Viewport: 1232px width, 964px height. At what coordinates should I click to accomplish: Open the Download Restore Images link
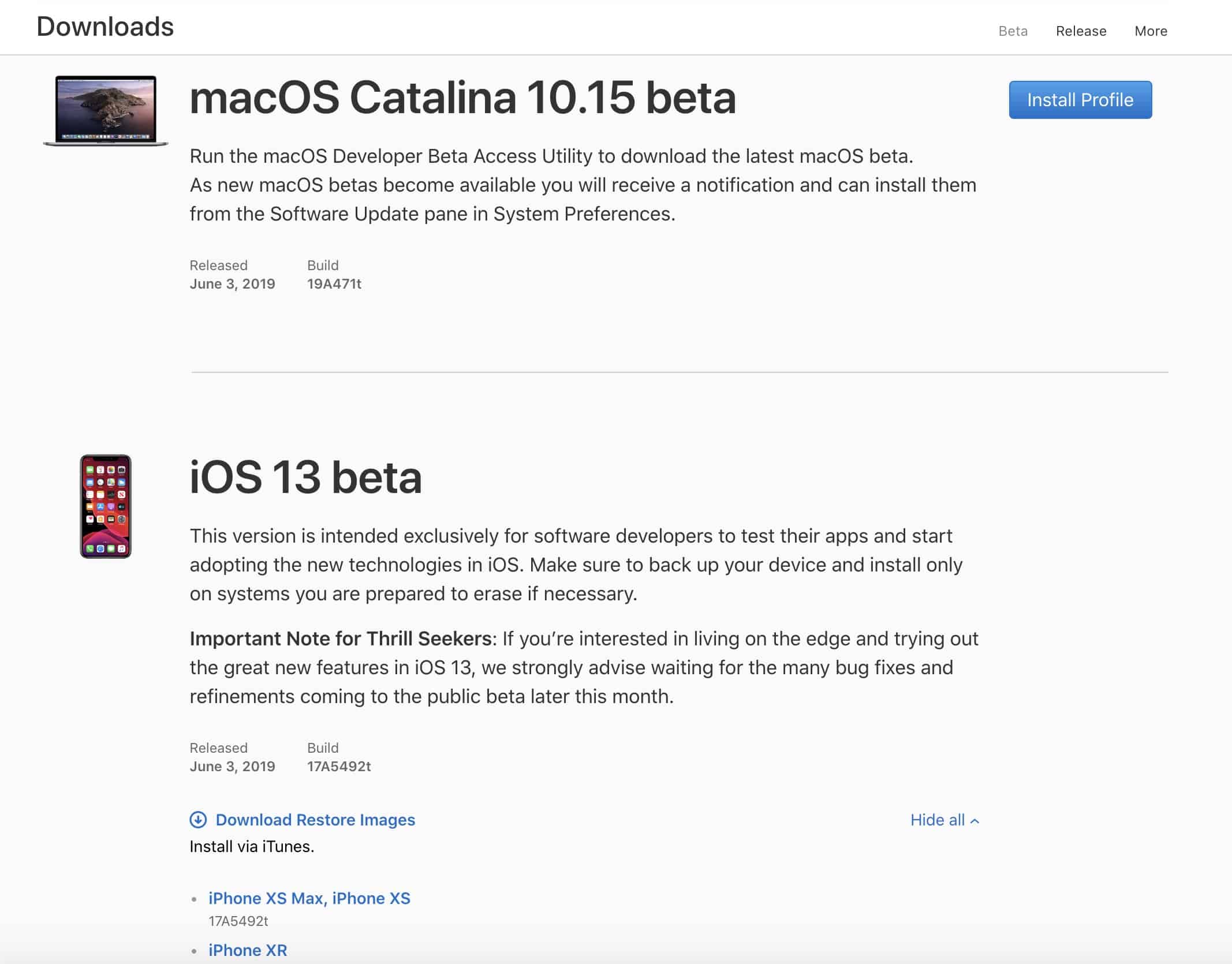click(315, 820)
